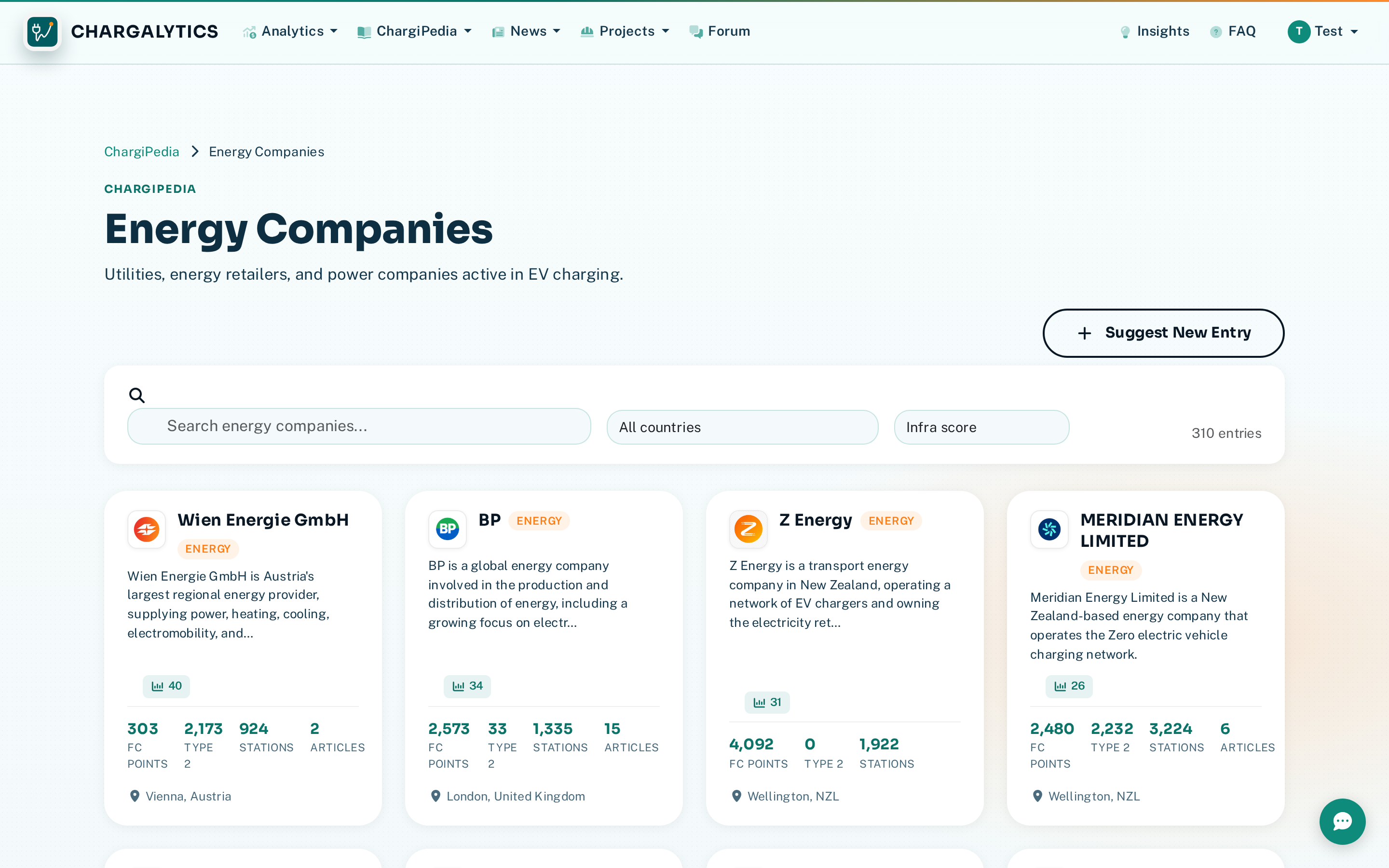The image size is (1389, 868).
Task: Click the infra score 34 badge
Action: click(467, 686)
